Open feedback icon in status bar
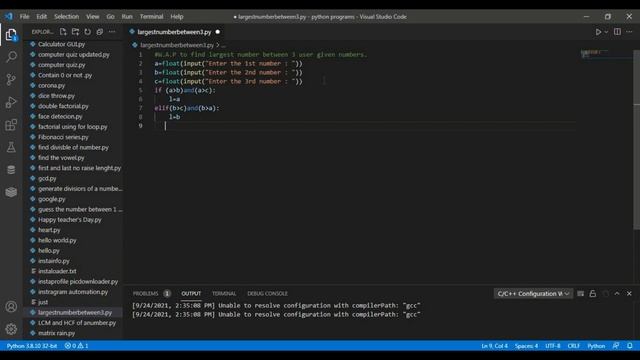Image resolution: width=640 pixels, height=360 pixels. tap(616, 346)
